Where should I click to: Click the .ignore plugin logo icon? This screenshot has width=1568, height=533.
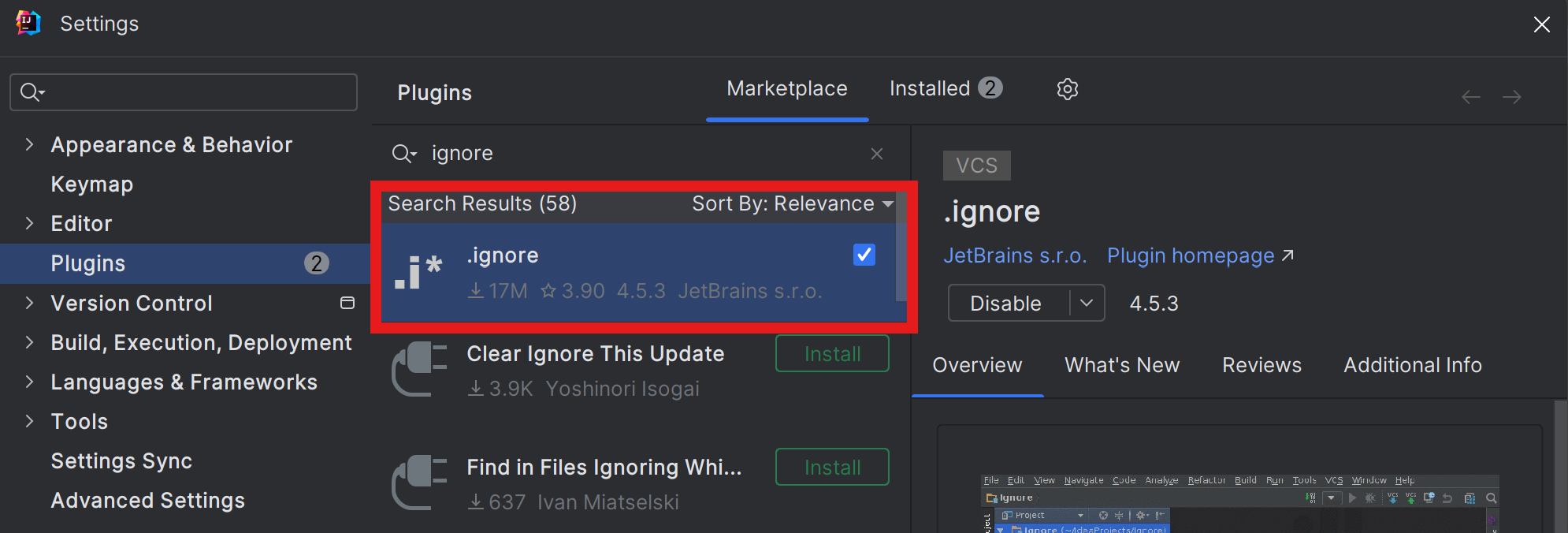click(418, 273)
